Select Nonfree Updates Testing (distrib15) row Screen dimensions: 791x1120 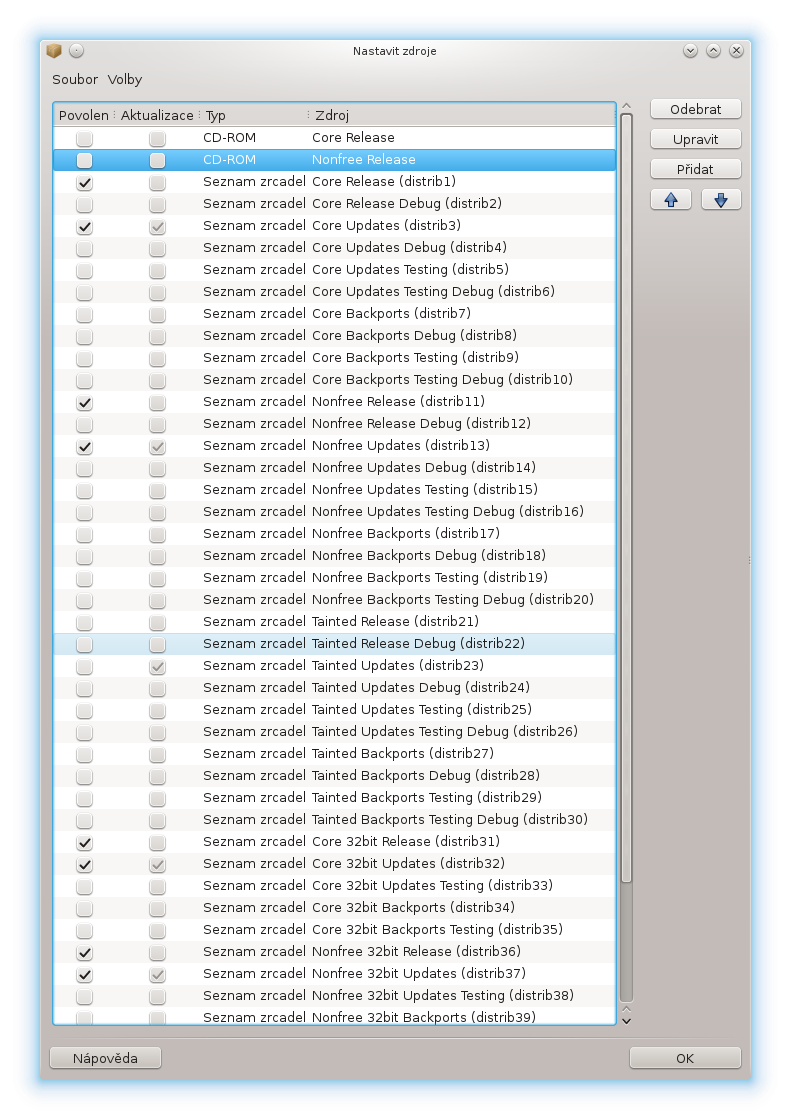point(334,490)
